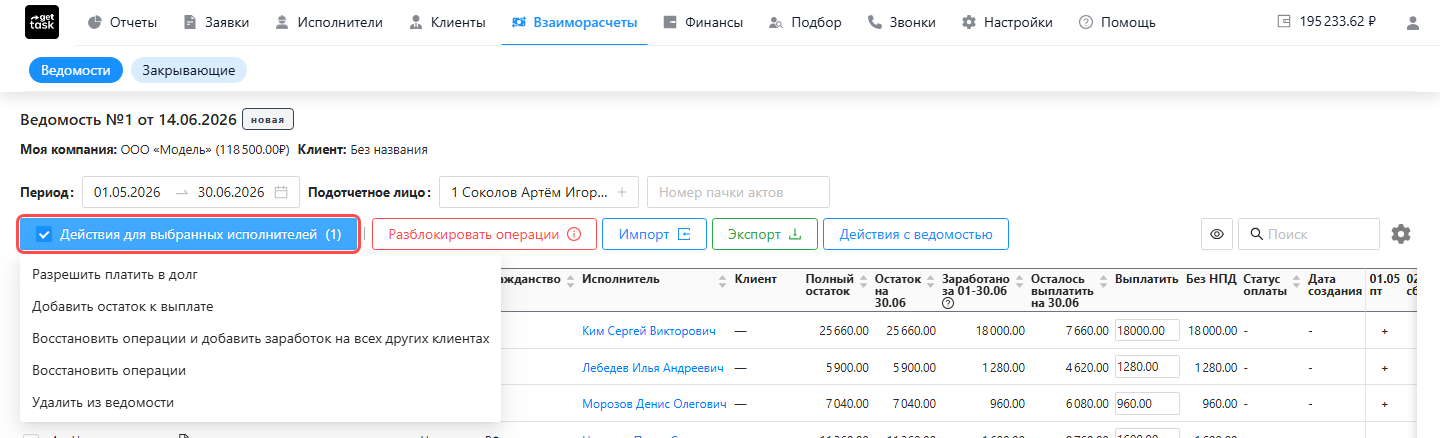Click the help icon under Заработано за 01-30.06
The height and width of the screenshot is (438, 1440).
pyautogui.click(x=947, y=304)
